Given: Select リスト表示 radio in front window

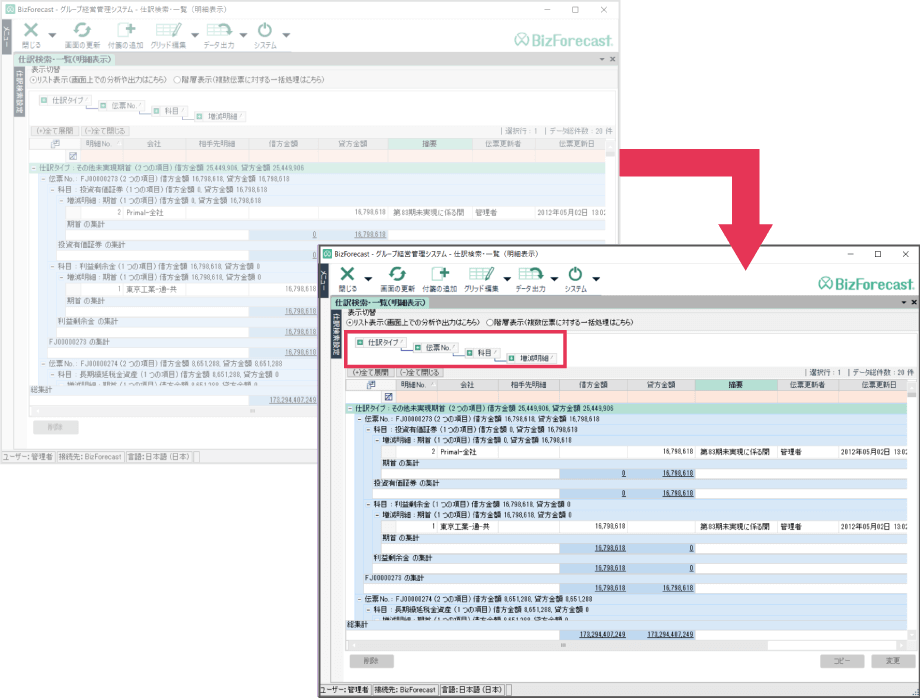Looking at the screenshot, I should tap(350, 323).
